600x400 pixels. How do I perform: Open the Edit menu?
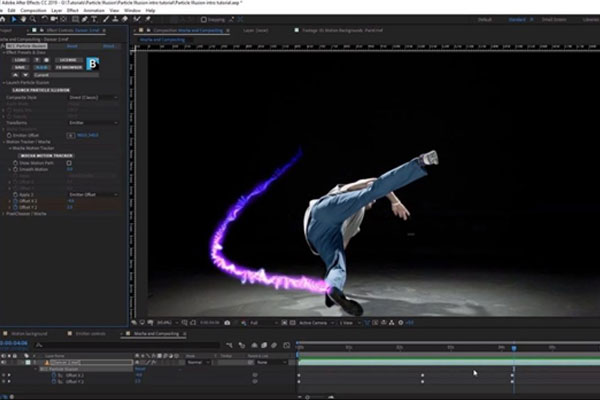11,10
